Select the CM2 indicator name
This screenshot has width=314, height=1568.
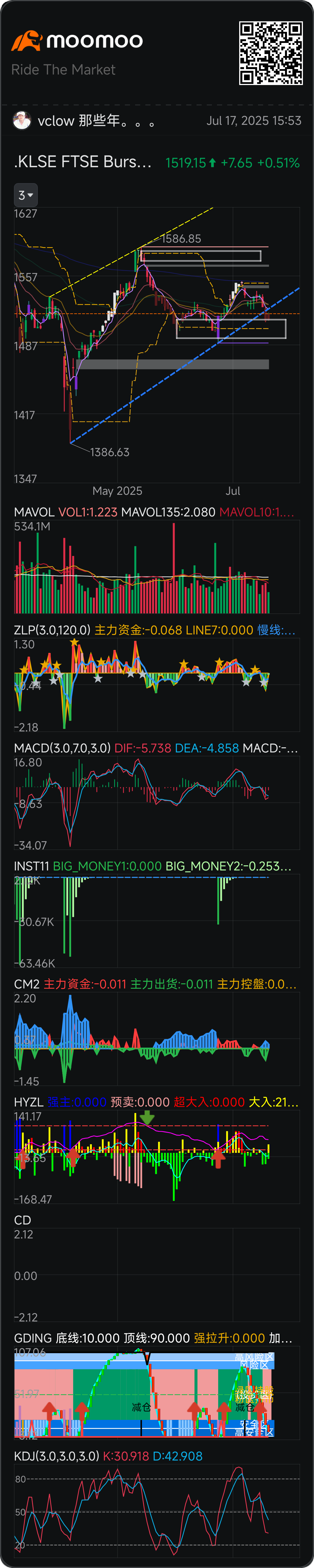point(27,984)
